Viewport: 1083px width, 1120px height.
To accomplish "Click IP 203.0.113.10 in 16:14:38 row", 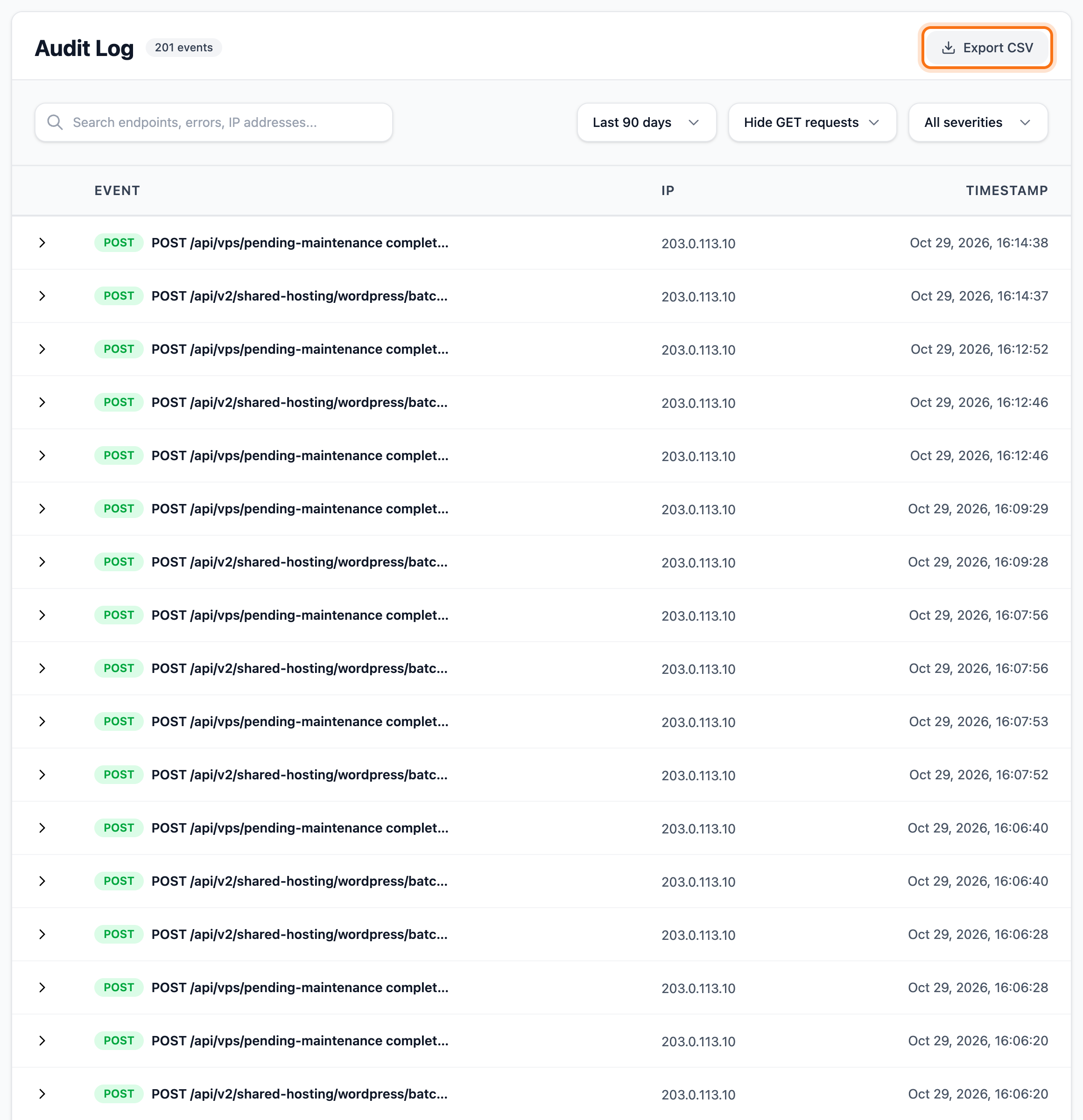I will pos(698,244).
